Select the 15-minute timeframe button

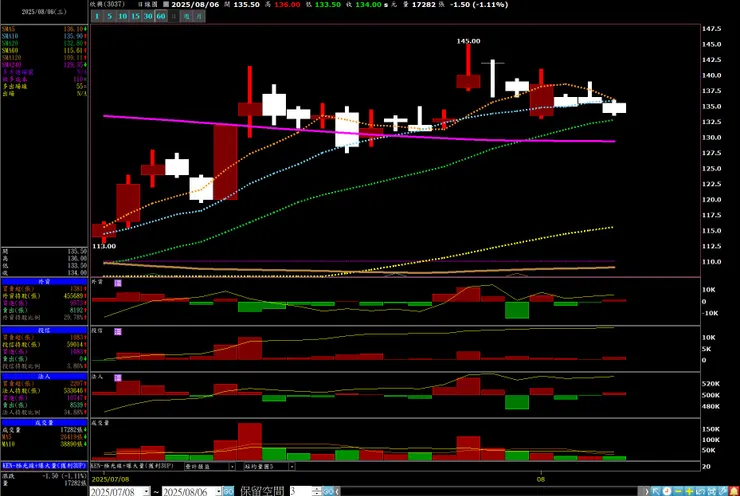pos(135,16)
